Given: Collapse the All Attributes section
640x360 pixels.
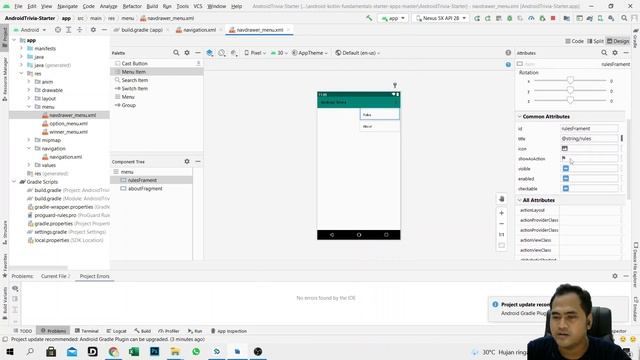Looking at the screenshot, I should click(x=520, y=200).
